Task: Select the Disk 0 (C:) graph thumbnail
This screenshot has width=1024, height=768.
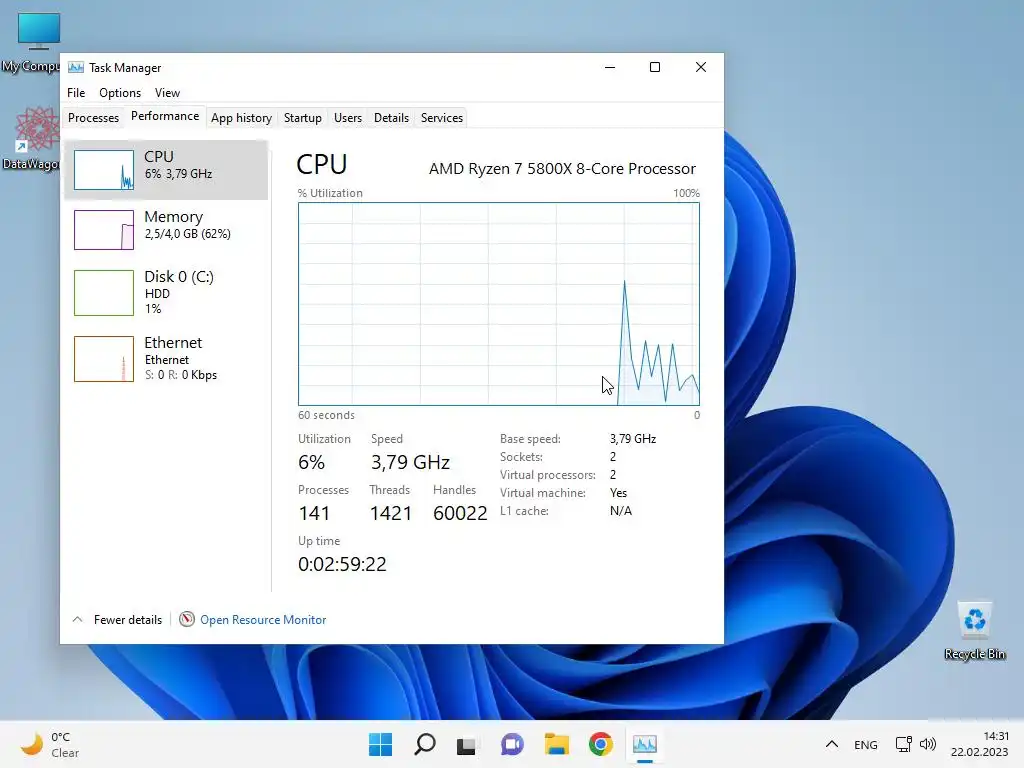Action: [x=104, y=293]
